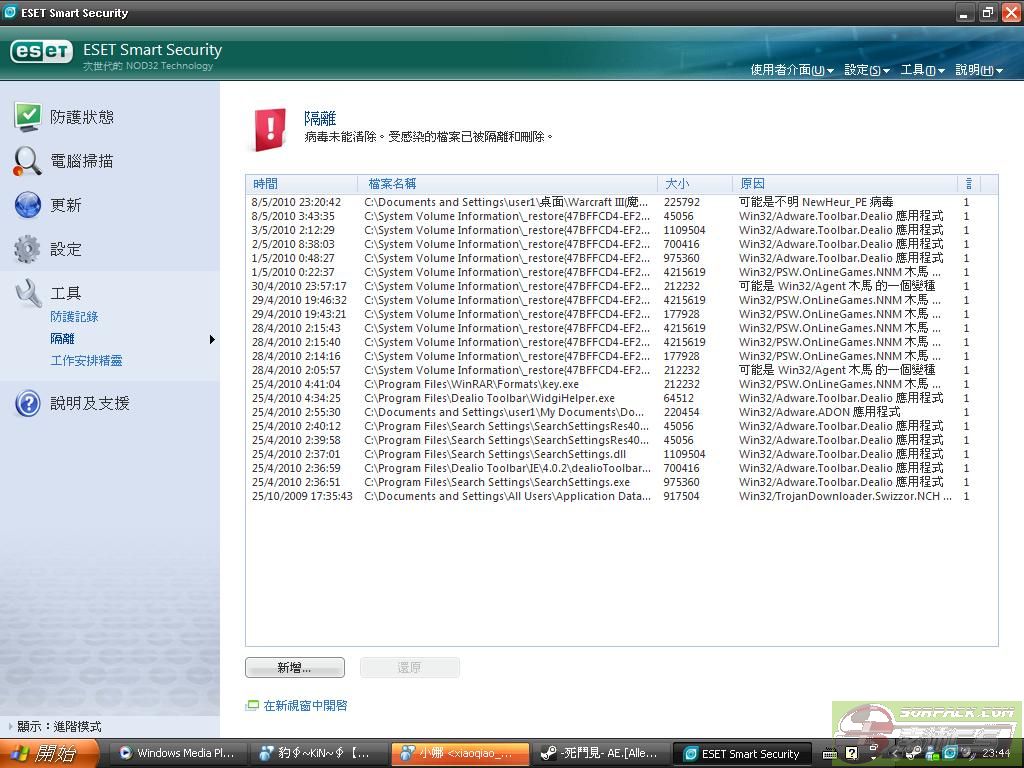
Task: Open Help and Support (說明及支援) question icon
Action: click(27, 403)
